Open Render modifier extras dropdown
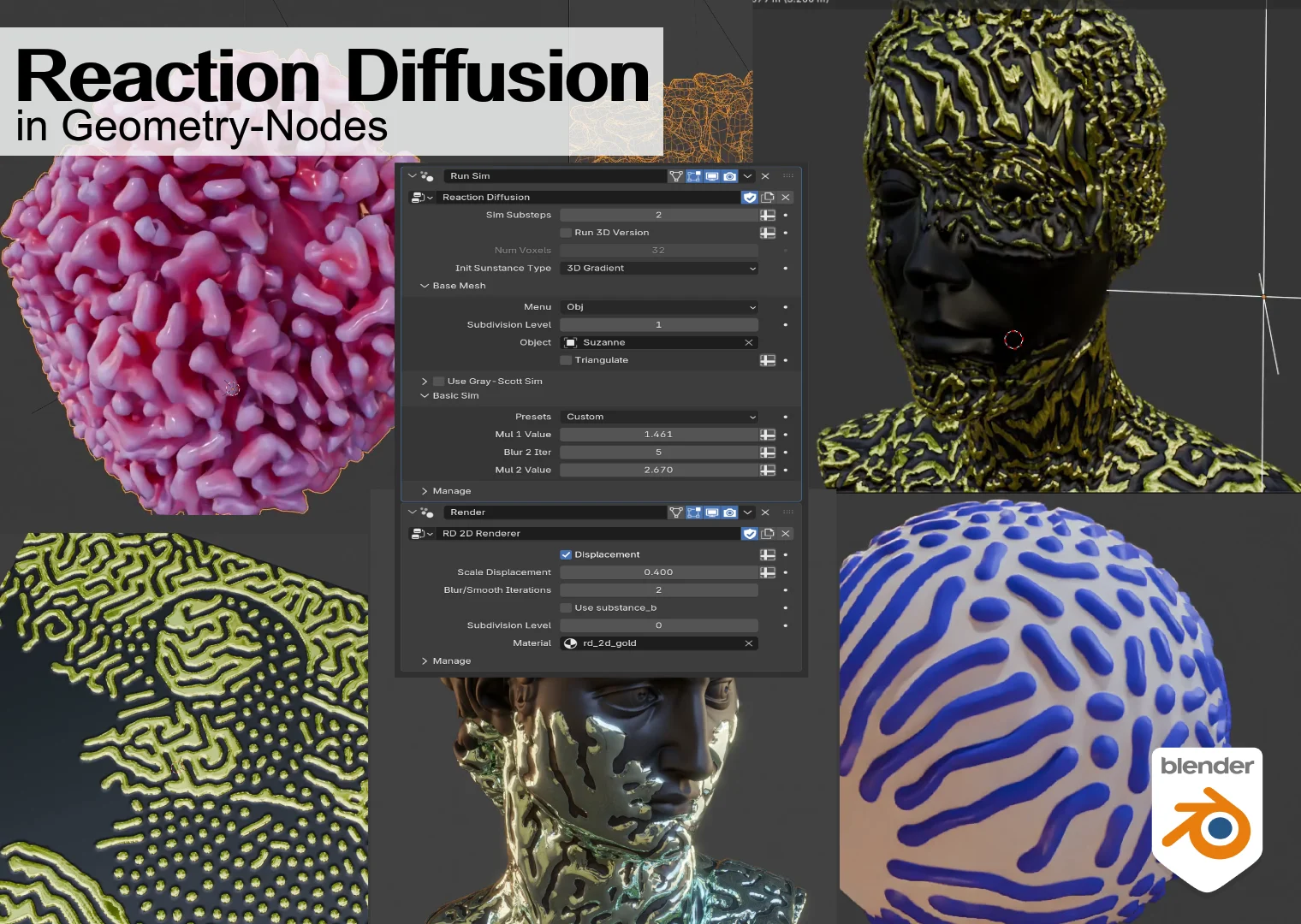 pyautogui.click(x=748, y=512)
